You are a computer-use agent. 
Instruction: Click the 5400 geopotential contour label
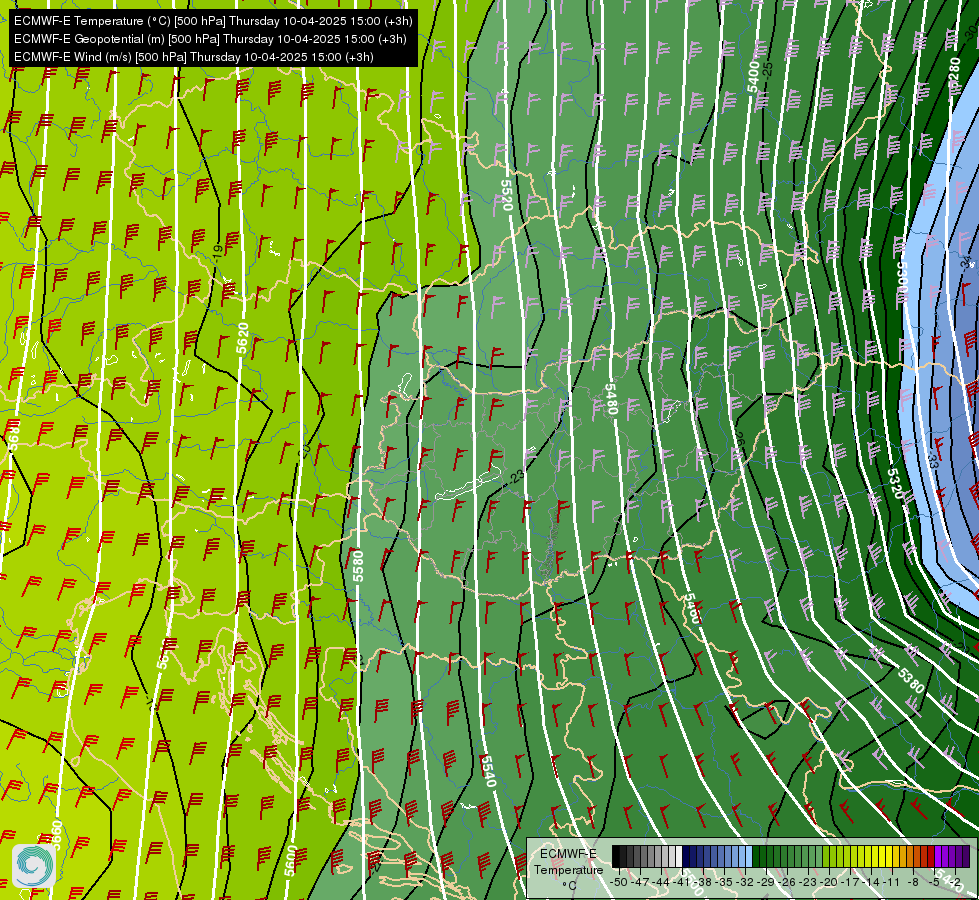click(x=754, y=77)
